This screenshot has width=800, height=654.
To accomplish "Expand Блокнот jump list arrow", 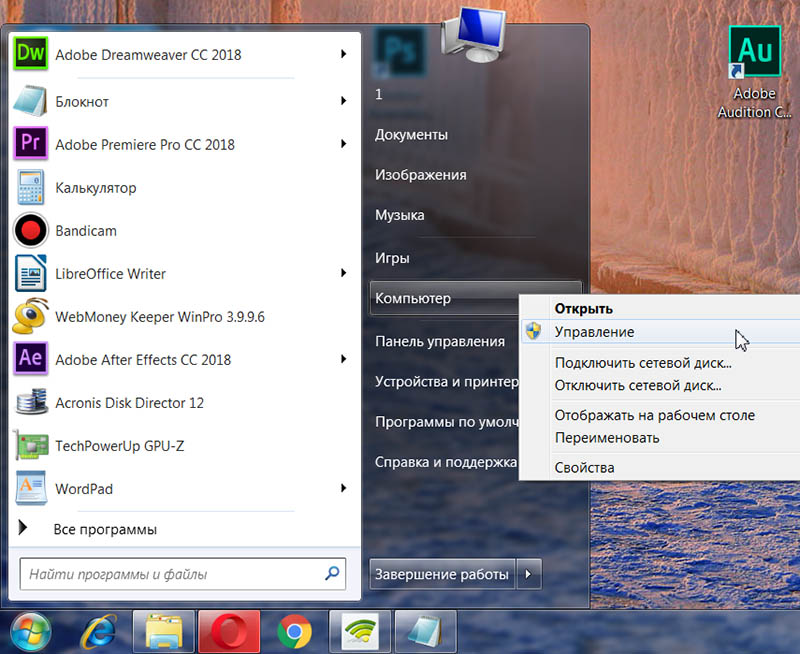I will tap(343, 101).
